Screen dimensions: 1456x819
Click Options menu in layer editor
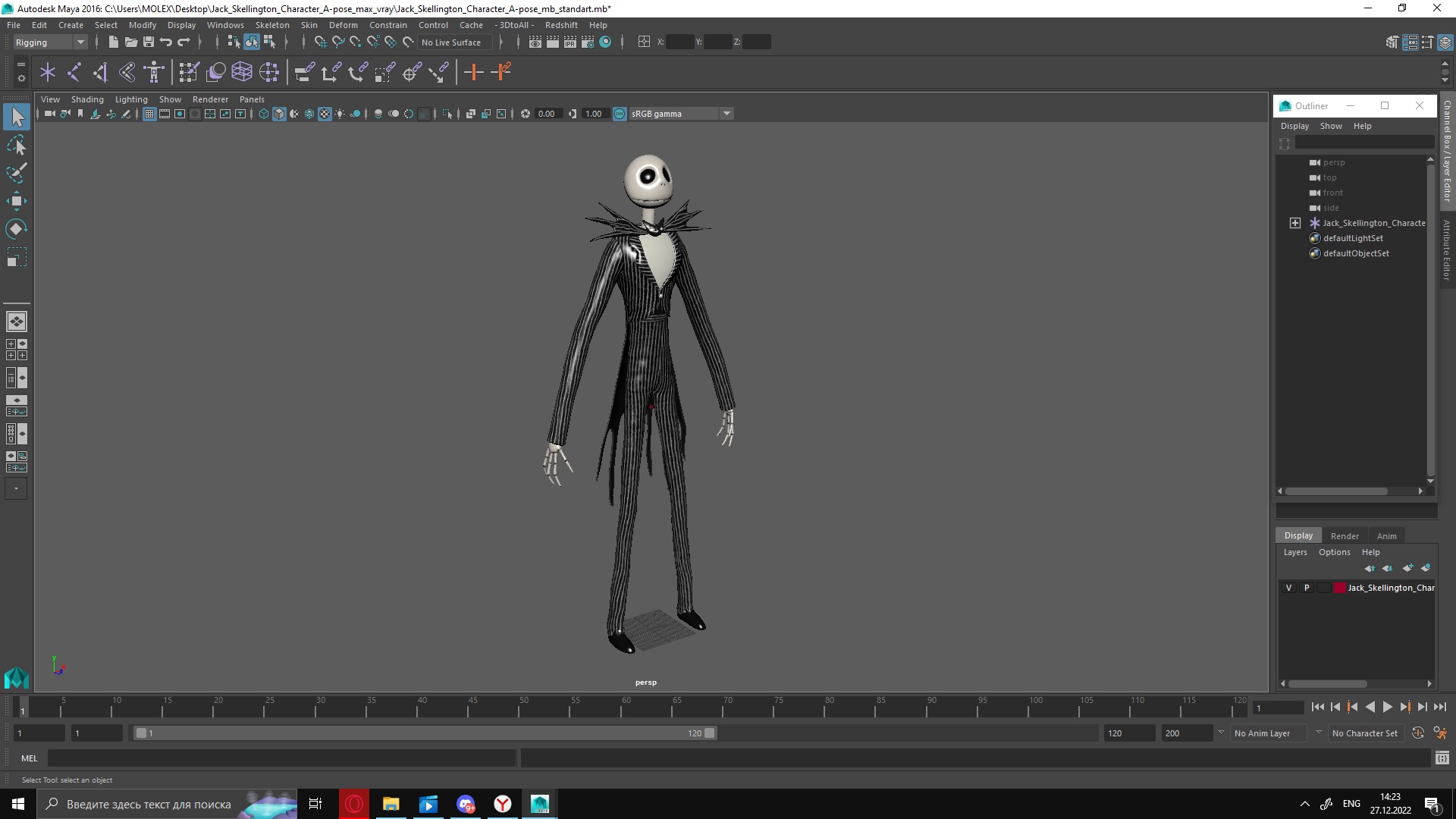click(x=1334, y=552)
